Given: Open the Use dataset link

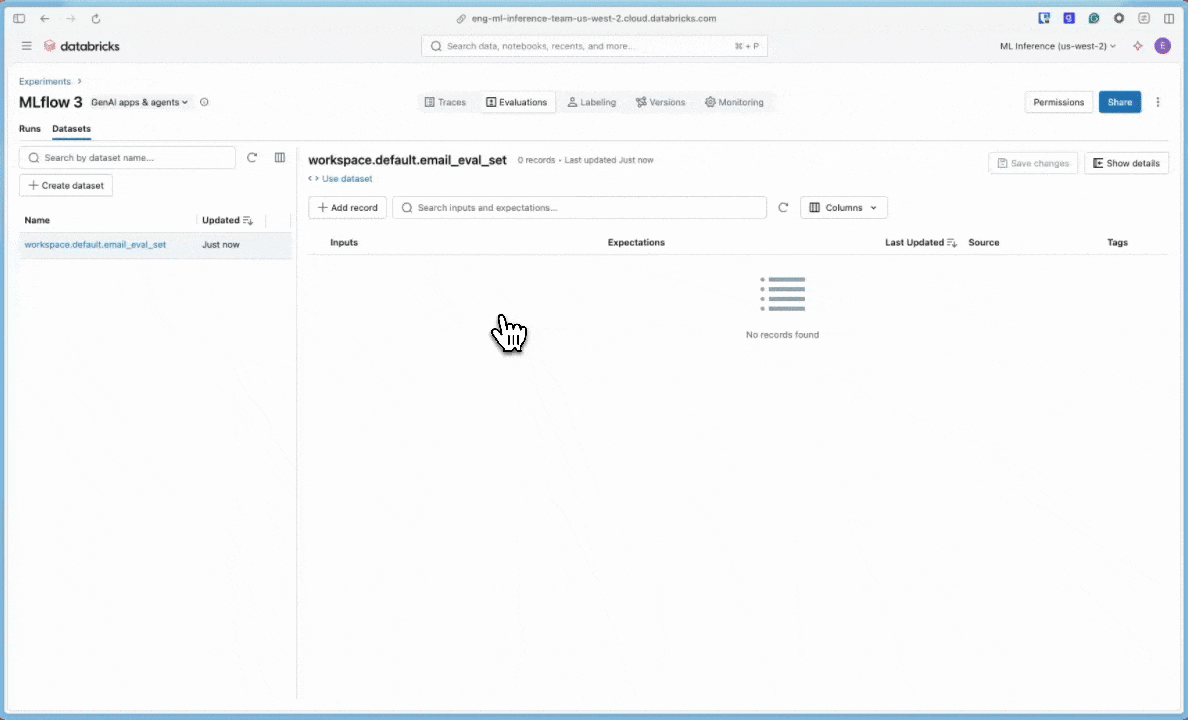Looking at the screenshot, I should [x=340, y=179].
